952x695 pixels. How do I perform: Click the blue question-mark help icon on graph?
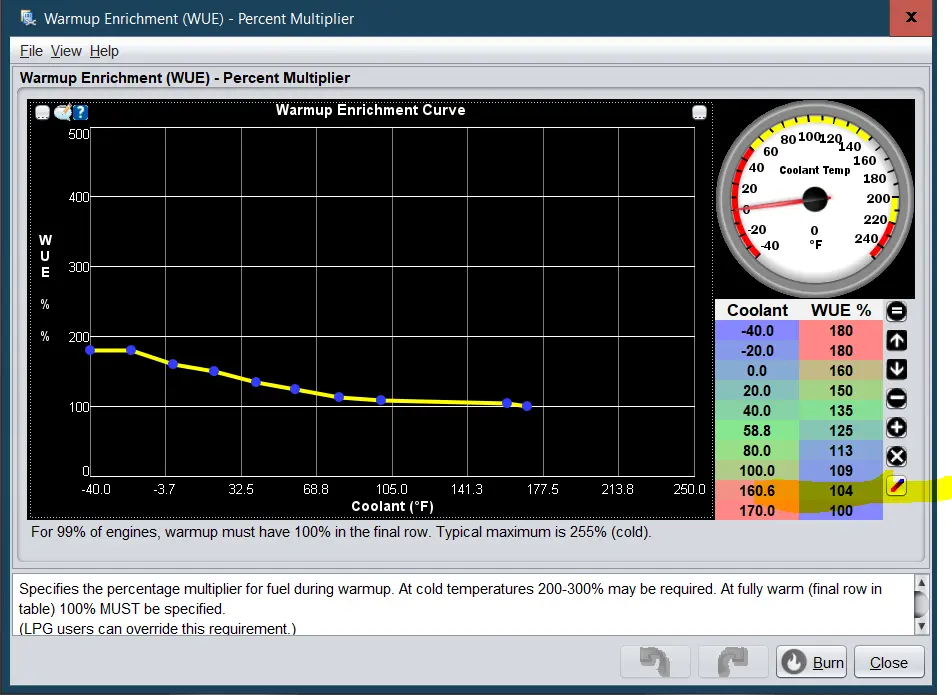81,112
